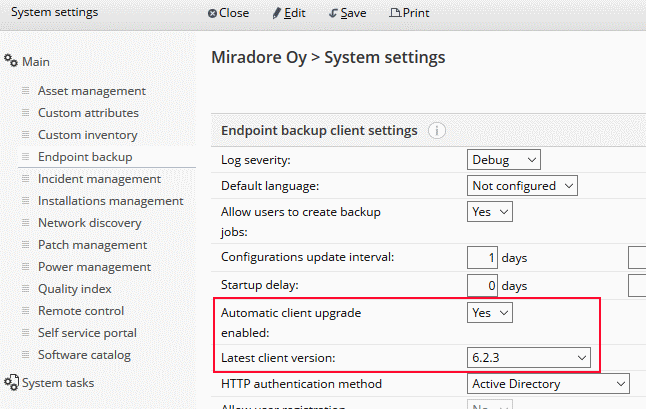The width and height of the screenshot is (646, 409).
Task: Click the gears icon next to Main
Action: tap(11, 61)
